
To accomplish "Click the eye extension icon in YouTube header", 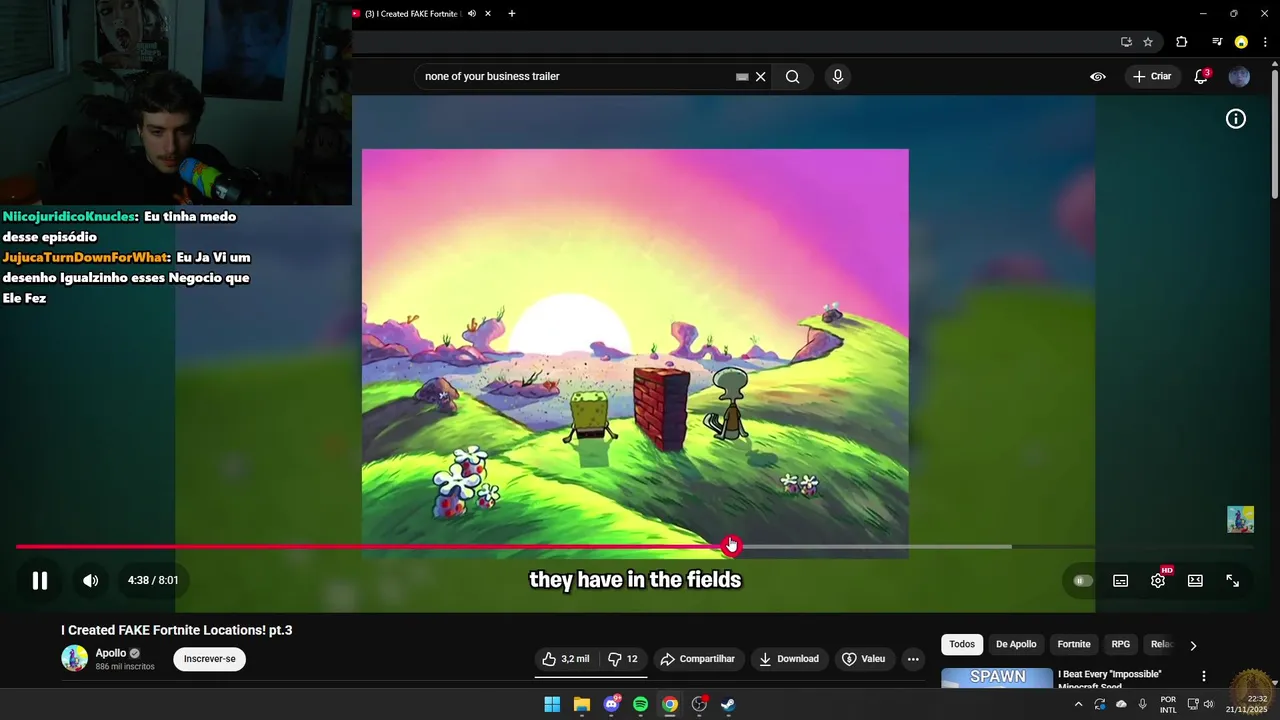I will pyautogui.click(x=1098, y=77).
